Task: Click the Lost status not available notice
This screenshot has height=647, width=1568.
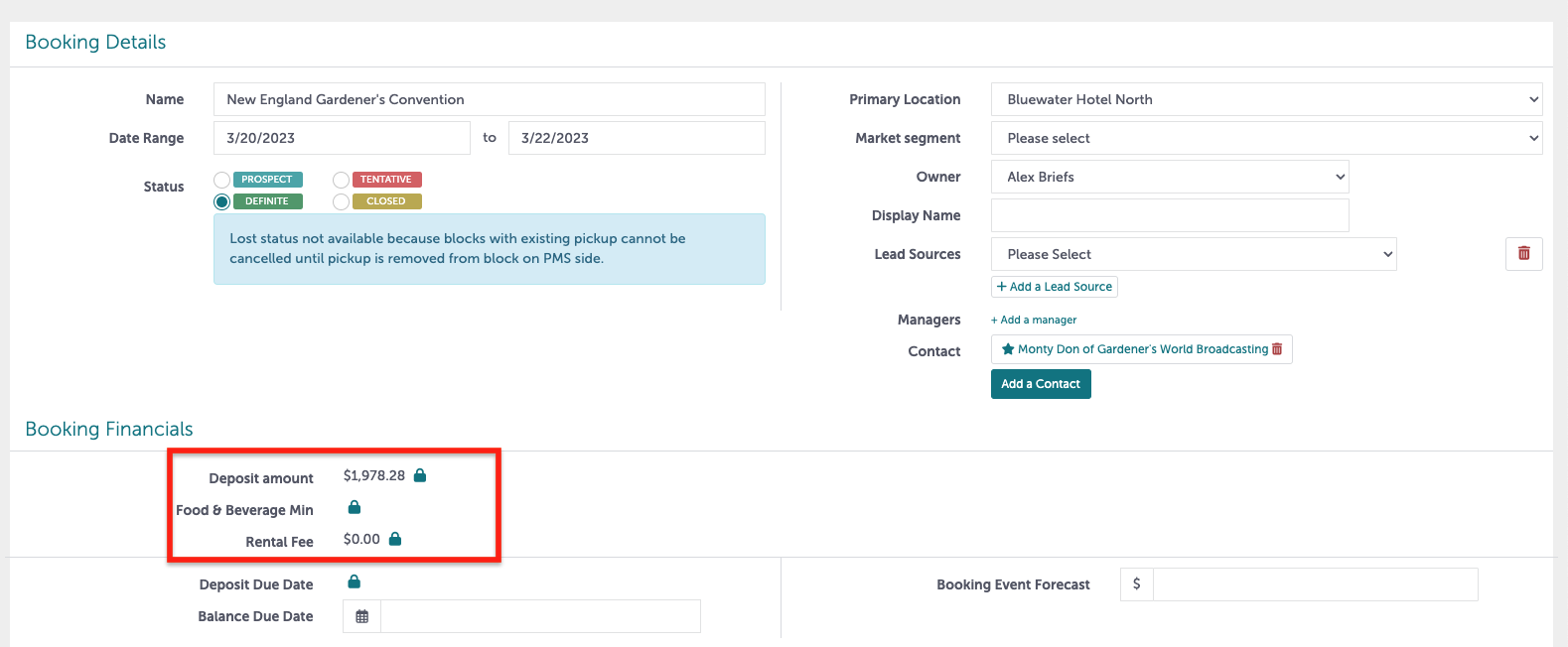Action: pyautogui.click(x=490, y=249)
